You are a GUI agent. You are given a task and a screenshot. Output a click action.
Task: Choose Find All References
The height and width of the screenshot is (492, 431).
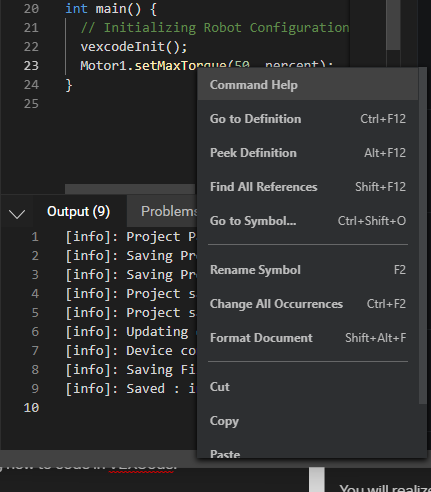click(307, 187)
